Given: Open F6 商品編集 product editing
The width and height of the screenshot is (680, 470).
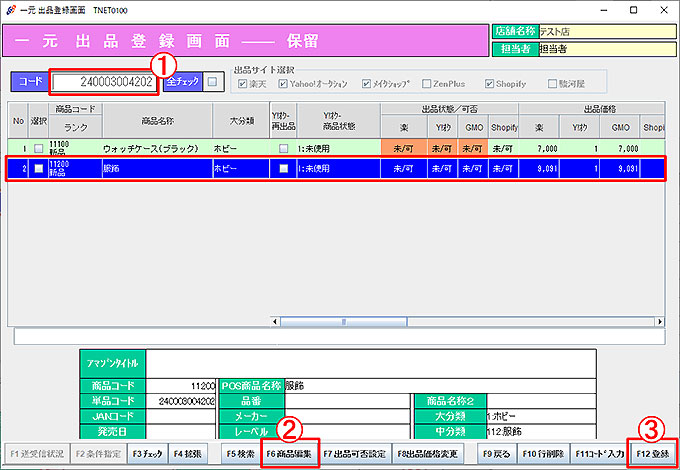Looking at the screenshot, I should click(289, 453).
